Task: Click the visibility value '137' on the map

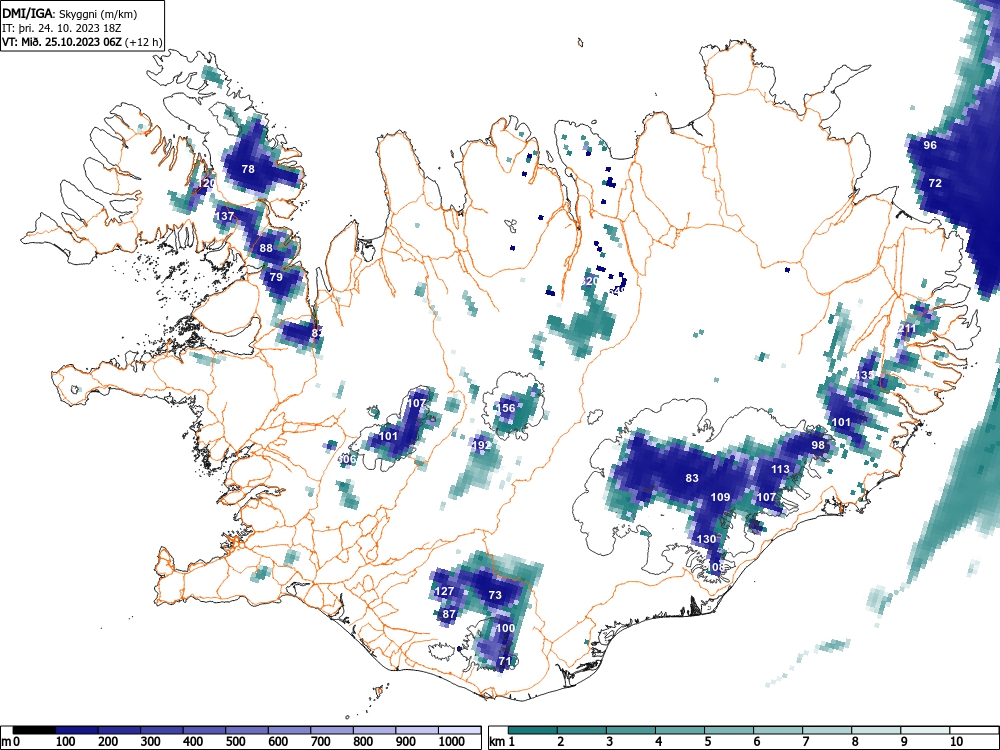Action: (x=224, y=216)
